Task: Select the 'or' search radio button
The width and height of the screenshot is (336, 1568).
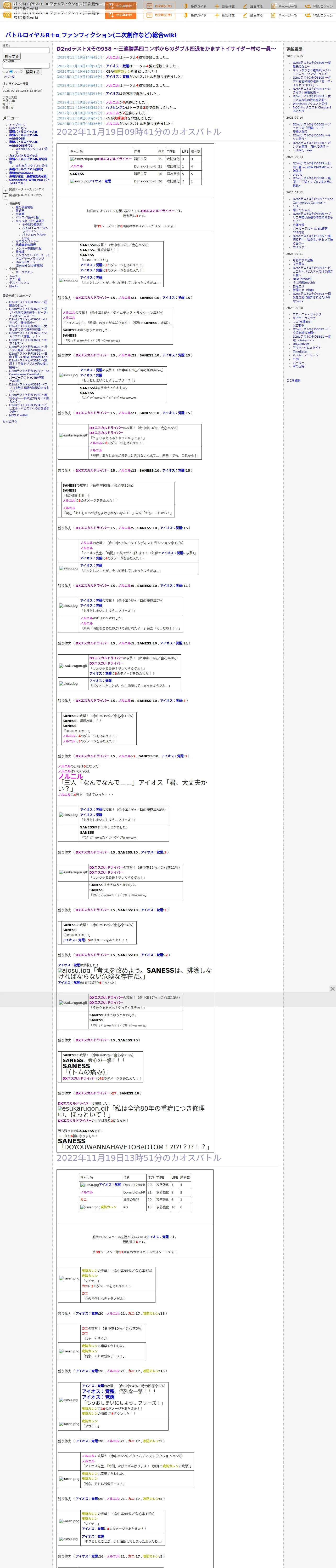Action: pyautogui.click(x=20, y=71)
